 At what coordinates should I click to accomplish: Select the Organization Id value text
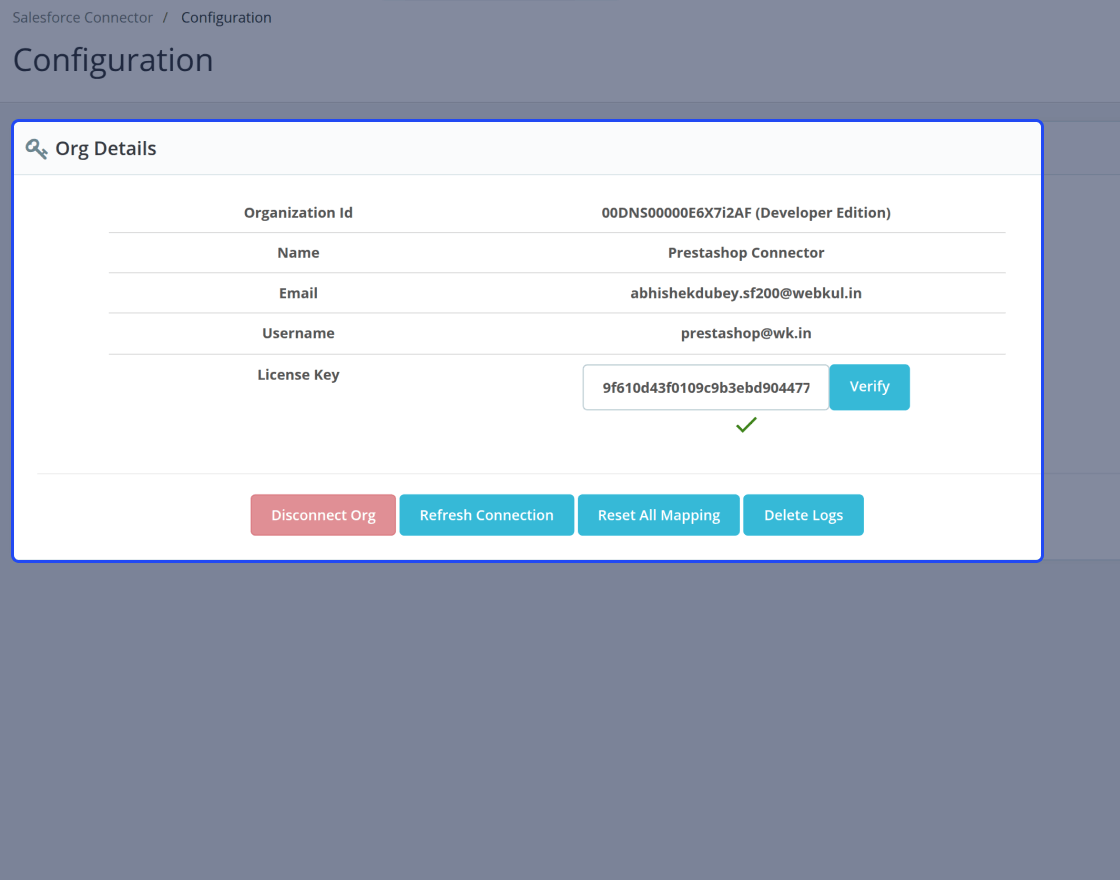[x=746, y=213]
